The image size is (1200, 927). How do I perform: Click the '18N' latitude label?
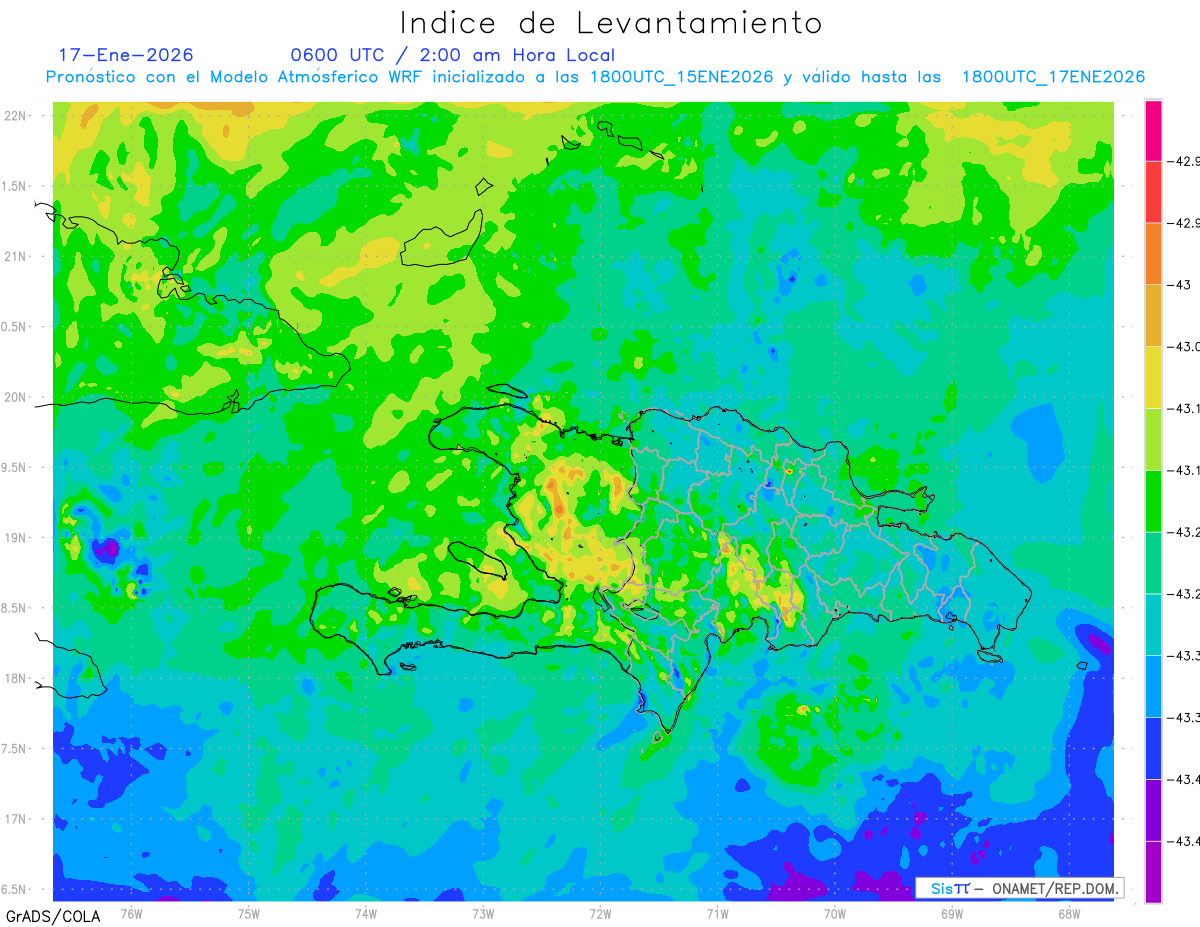click(16, 678)
